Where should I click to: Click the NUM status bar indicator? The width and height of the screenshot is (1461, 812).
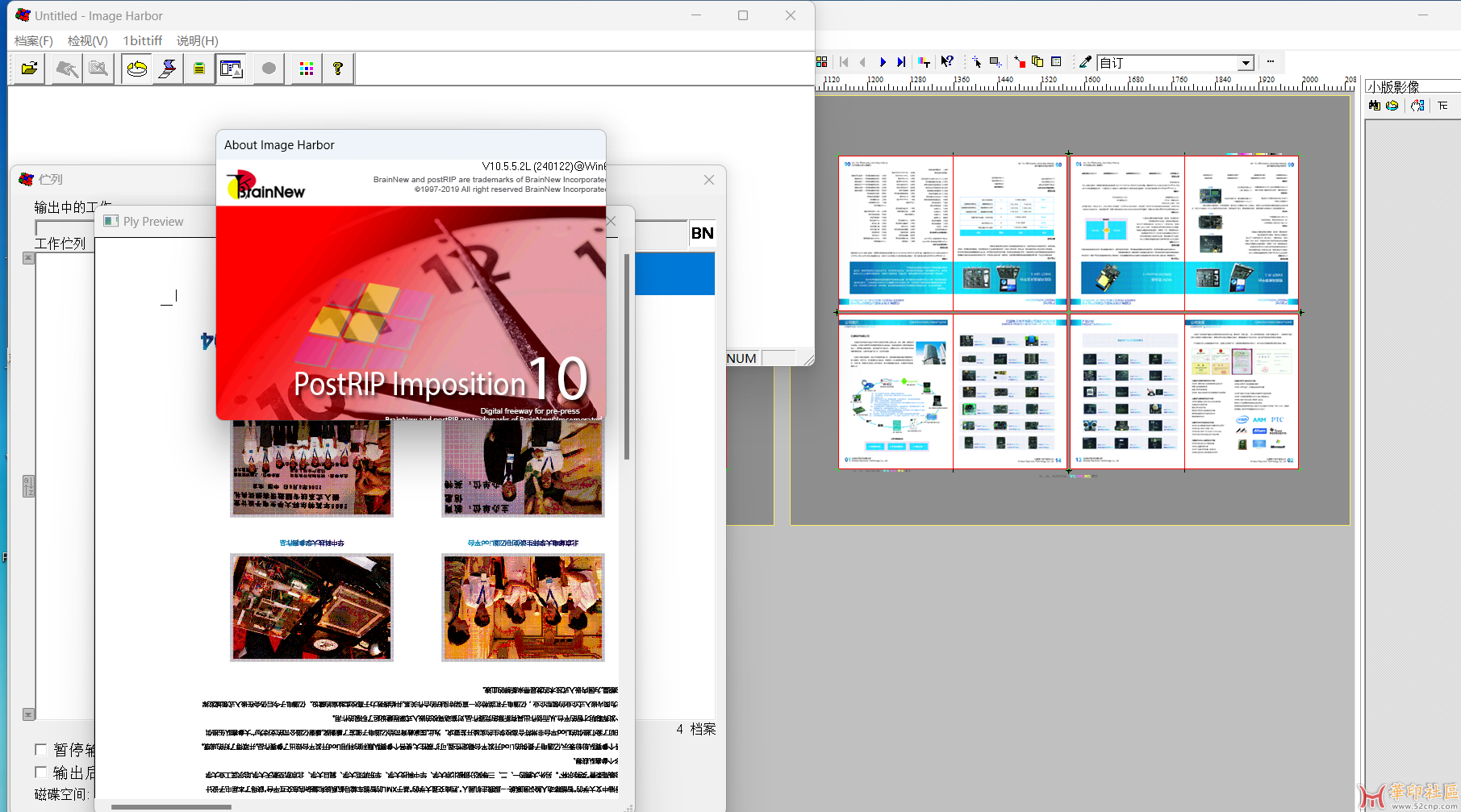pyautogui.click(x=741, y=358)
